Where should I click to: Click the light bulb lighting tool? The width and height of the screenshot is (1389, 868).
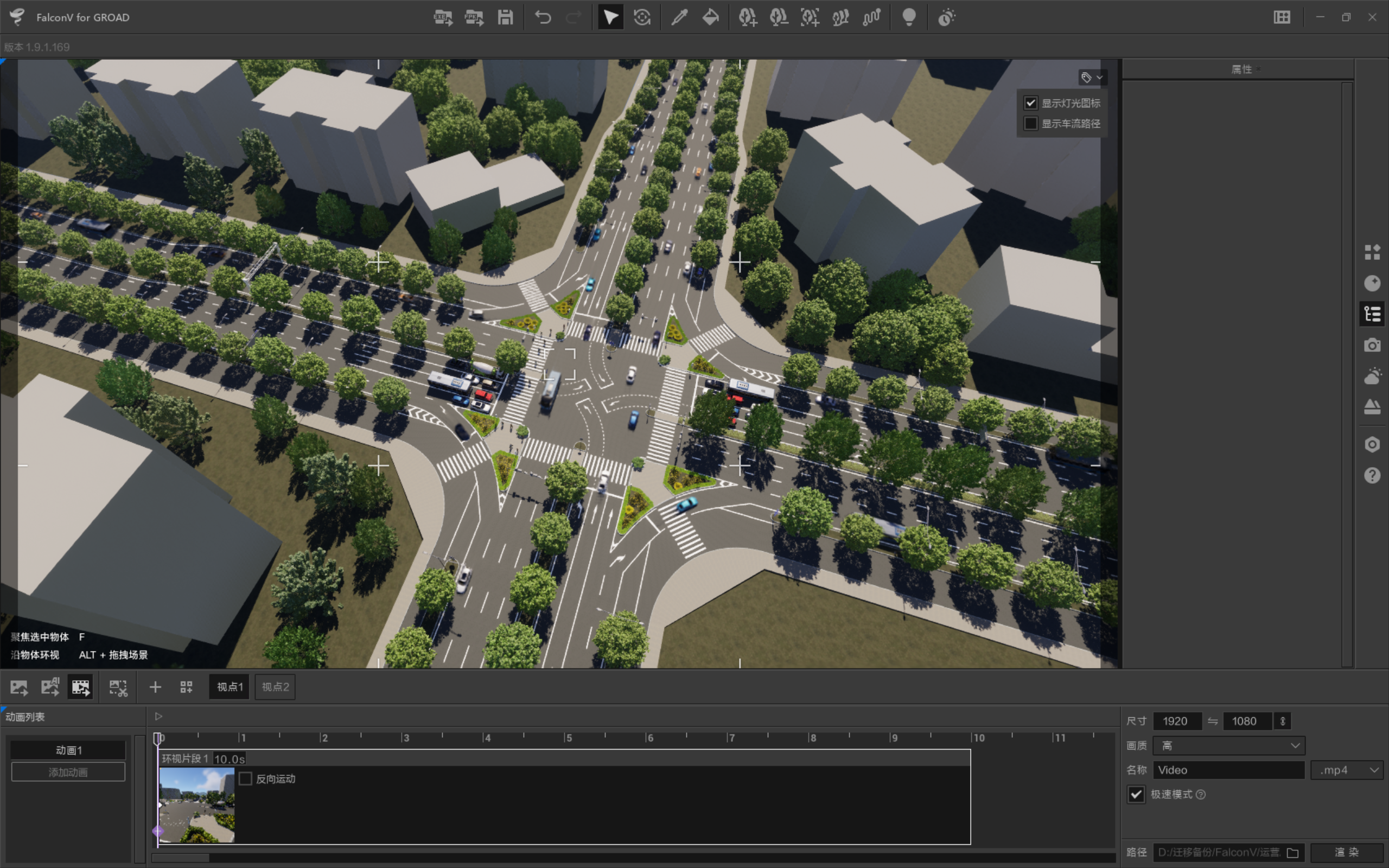point(909,17)
